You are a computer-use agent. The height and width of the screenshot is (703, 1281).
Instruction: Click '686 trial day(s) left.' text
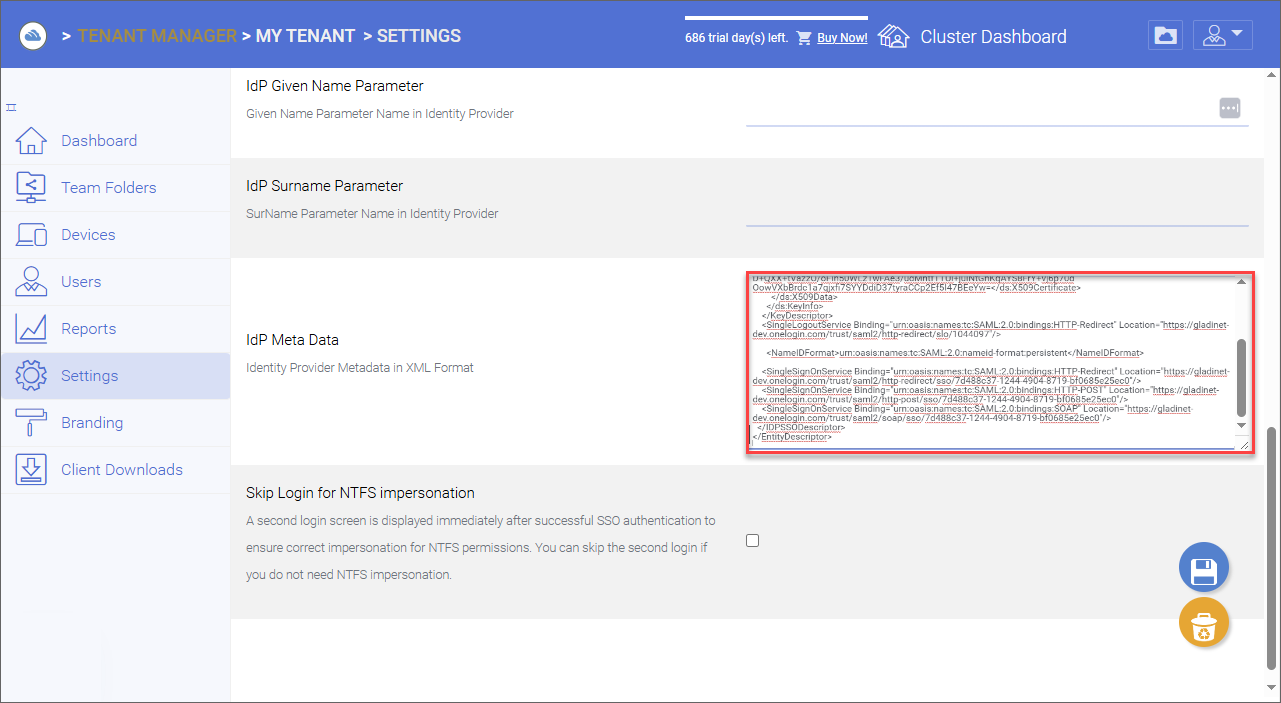737,38
